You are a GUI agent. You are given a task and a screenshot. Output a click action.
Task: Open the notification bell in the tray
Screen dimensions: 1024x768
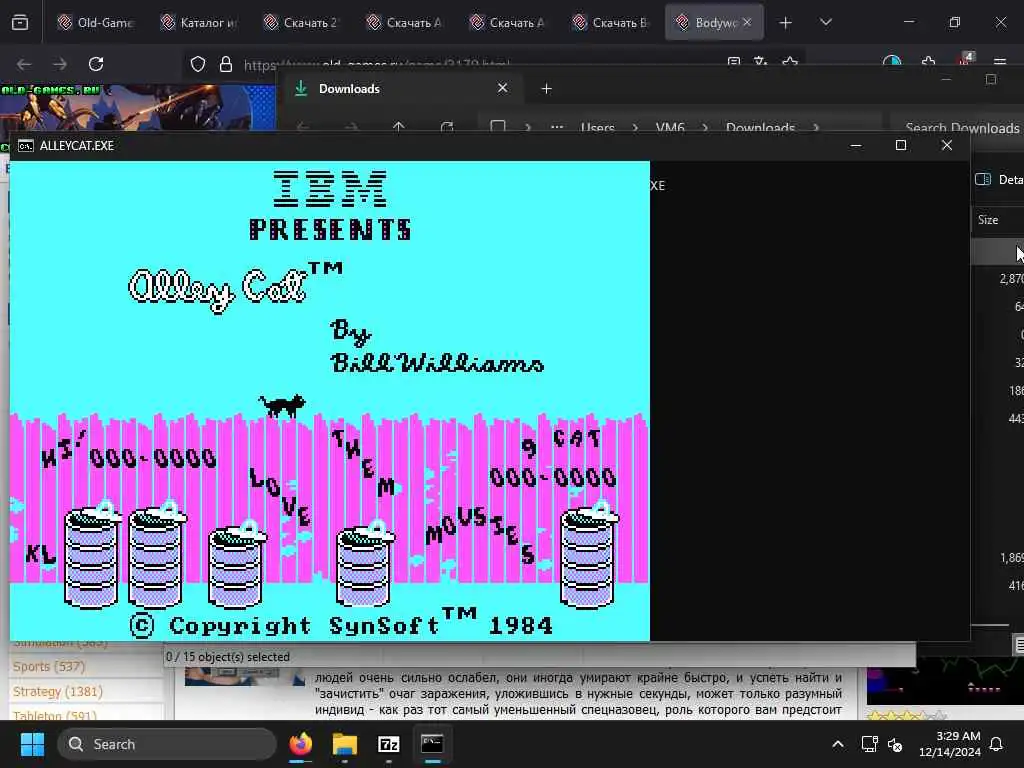[997, 744]
